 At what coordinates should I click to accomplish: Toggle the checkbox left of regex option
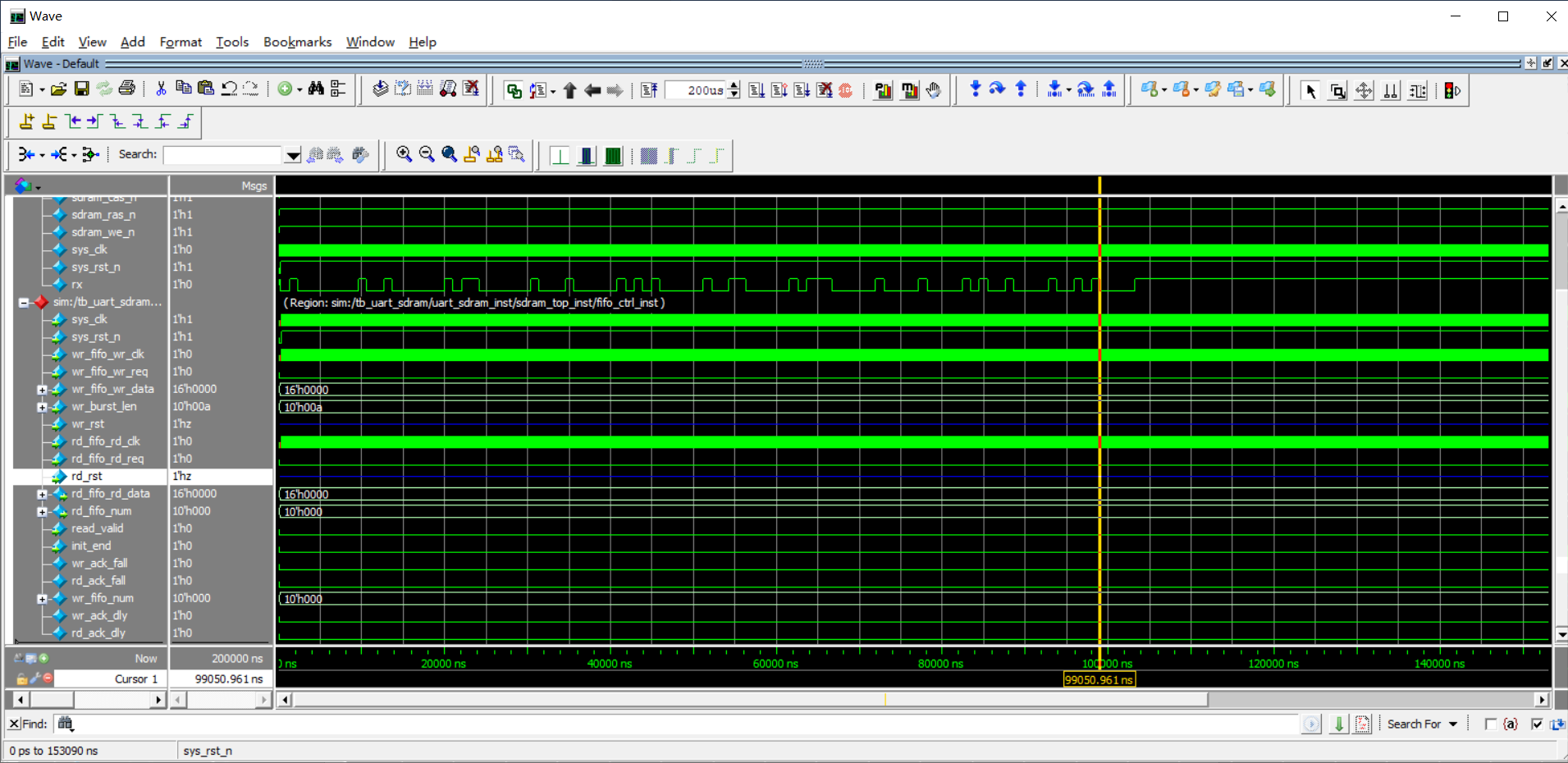(x=1491, y=724)
